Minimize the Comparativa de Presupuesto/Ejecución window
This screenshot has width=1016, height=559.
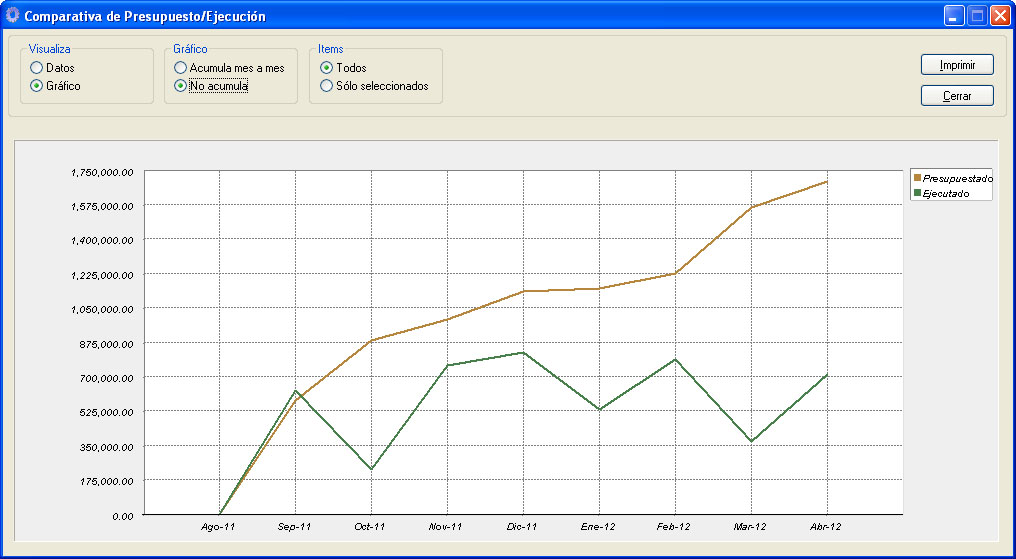pos(954,16)
